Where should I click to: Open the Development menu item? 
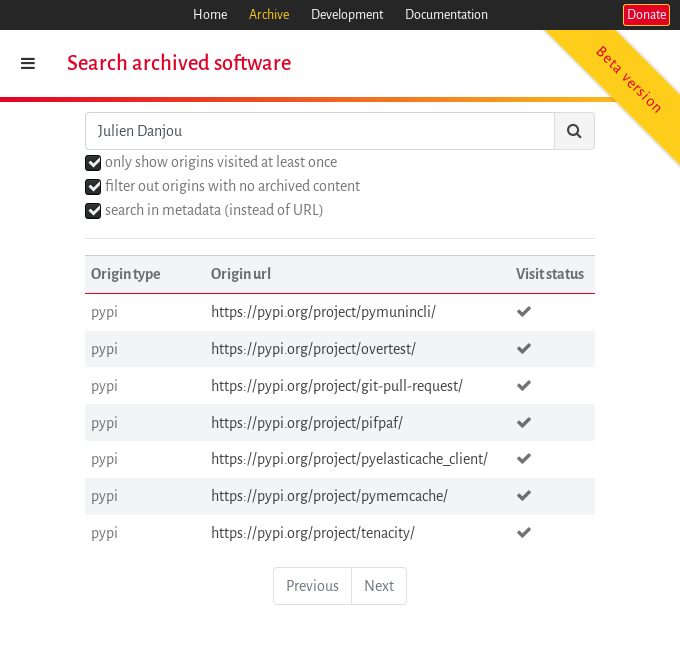click(x=347, y=15)
